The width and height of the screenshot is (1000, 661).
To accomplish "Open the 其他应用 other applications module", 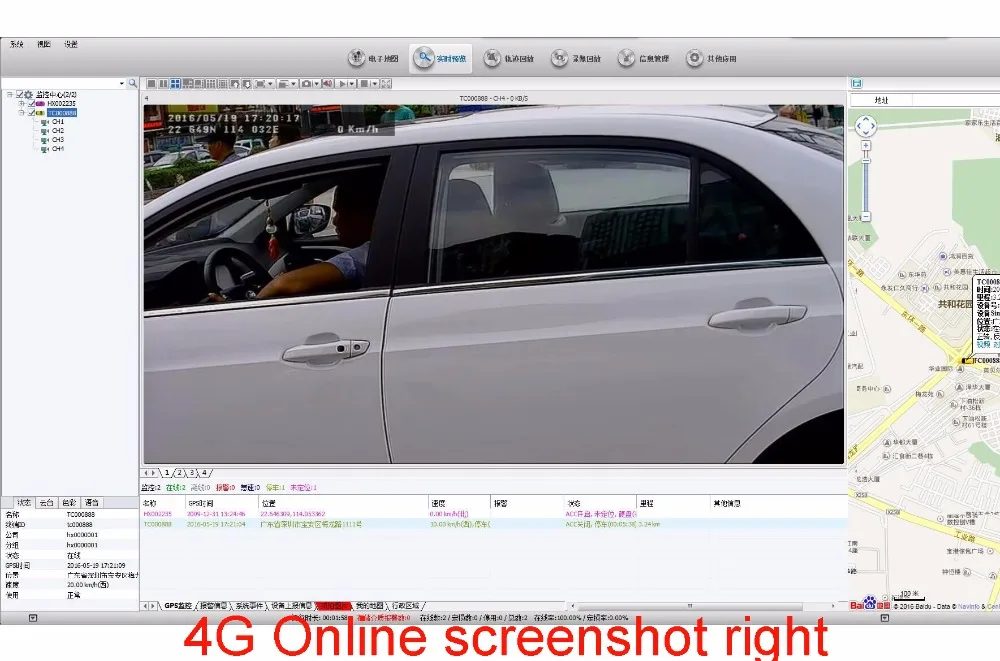I will point(711,59).
